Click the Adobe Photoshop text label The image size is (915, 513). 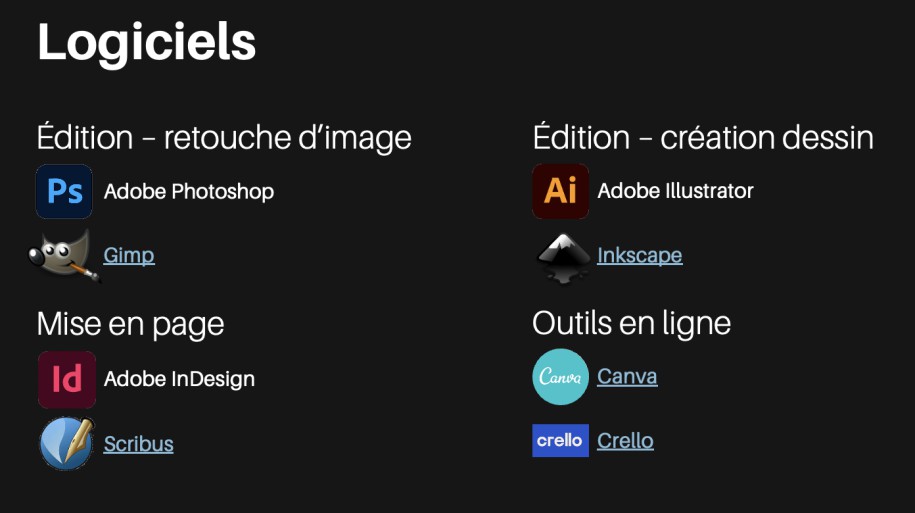coord(188,191)
